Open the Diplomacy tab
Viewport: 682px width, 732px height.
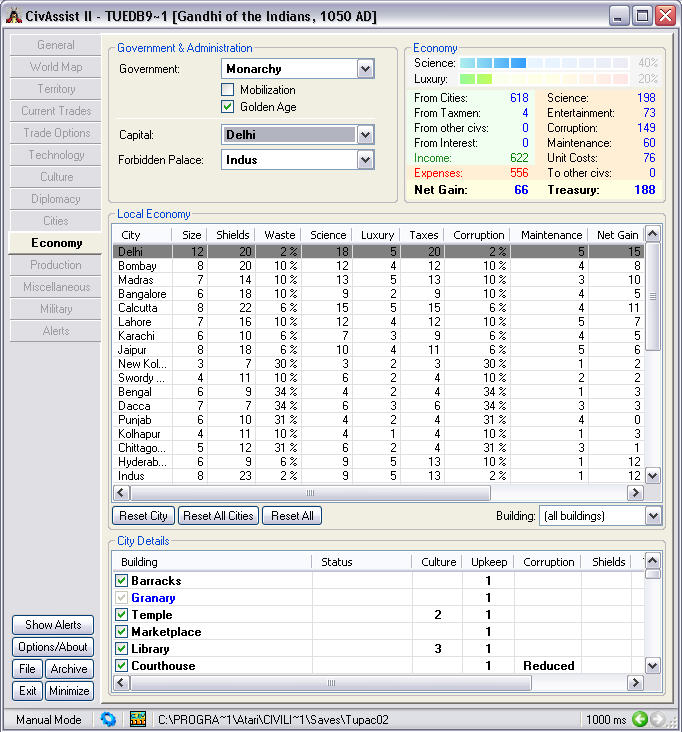(56, 199)
